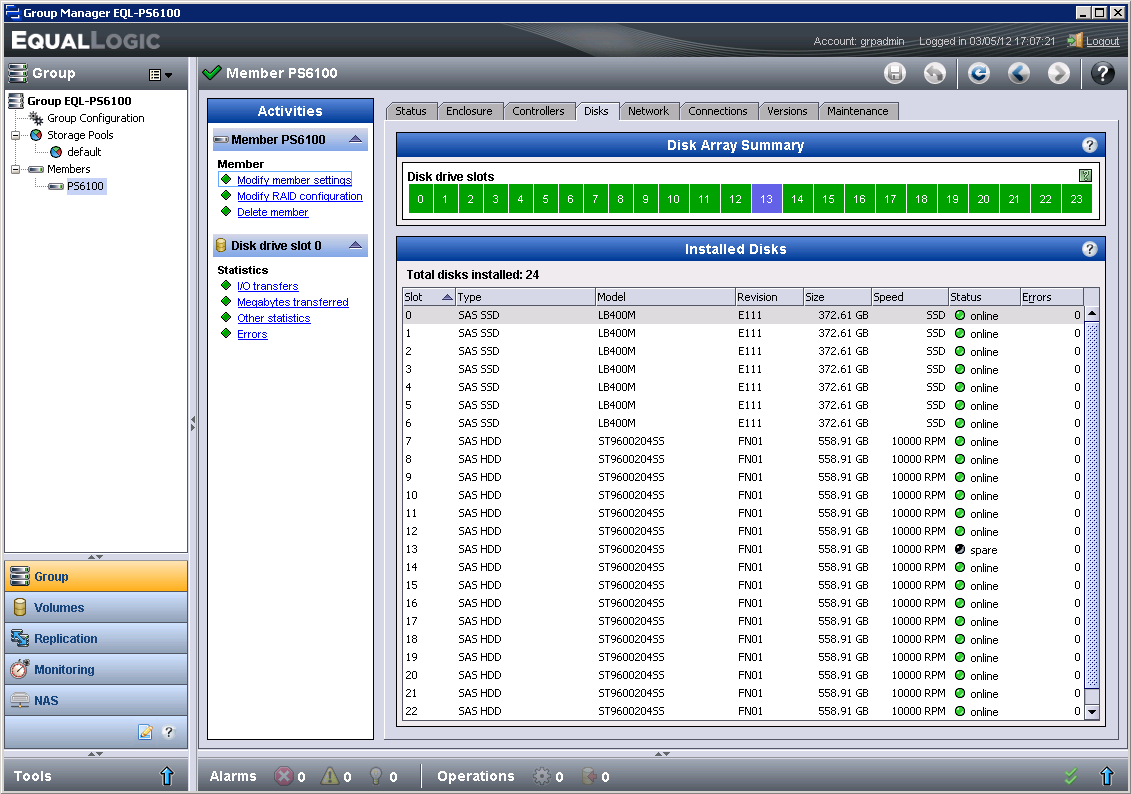Open the Errors statistics link
1131x794 pixels.
click(x=252, y=334)
